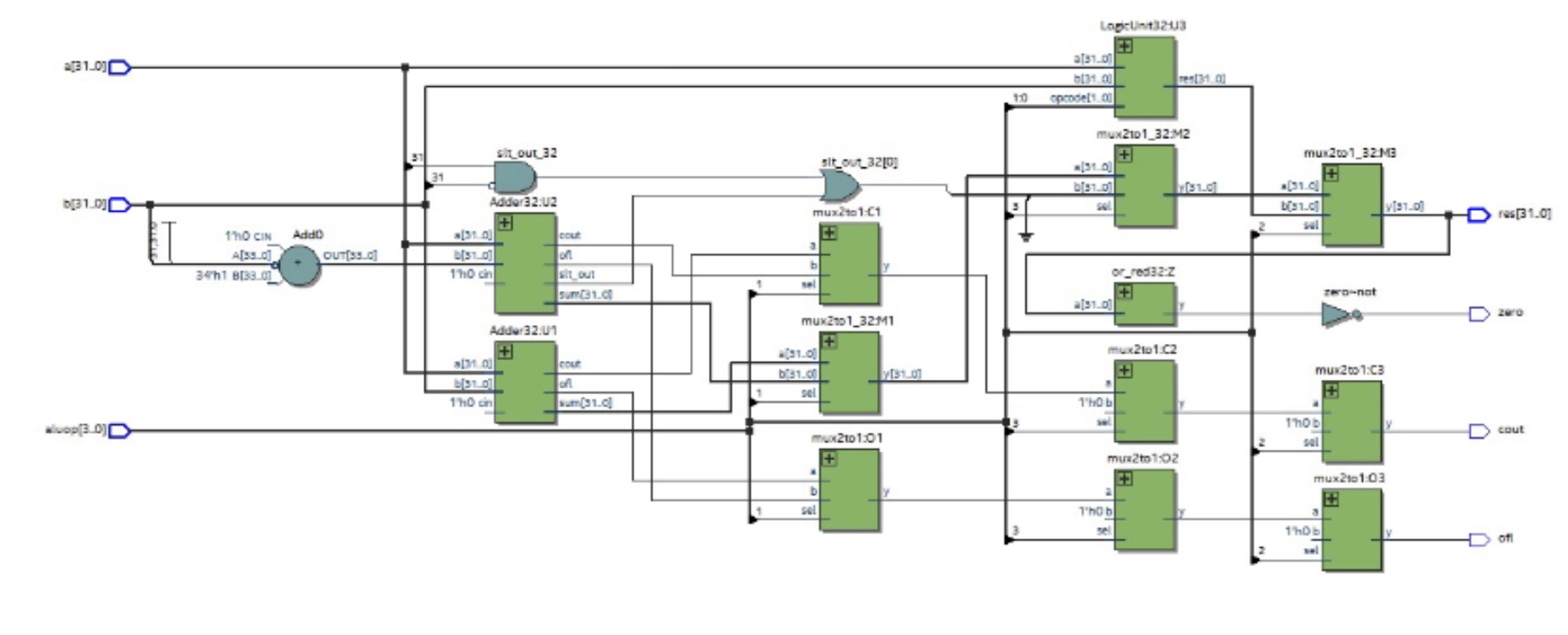Viewport: 1568px width, 635px height.
Task: Expand the mux2to1:C3 block
Action: (x=1331, y=390)
